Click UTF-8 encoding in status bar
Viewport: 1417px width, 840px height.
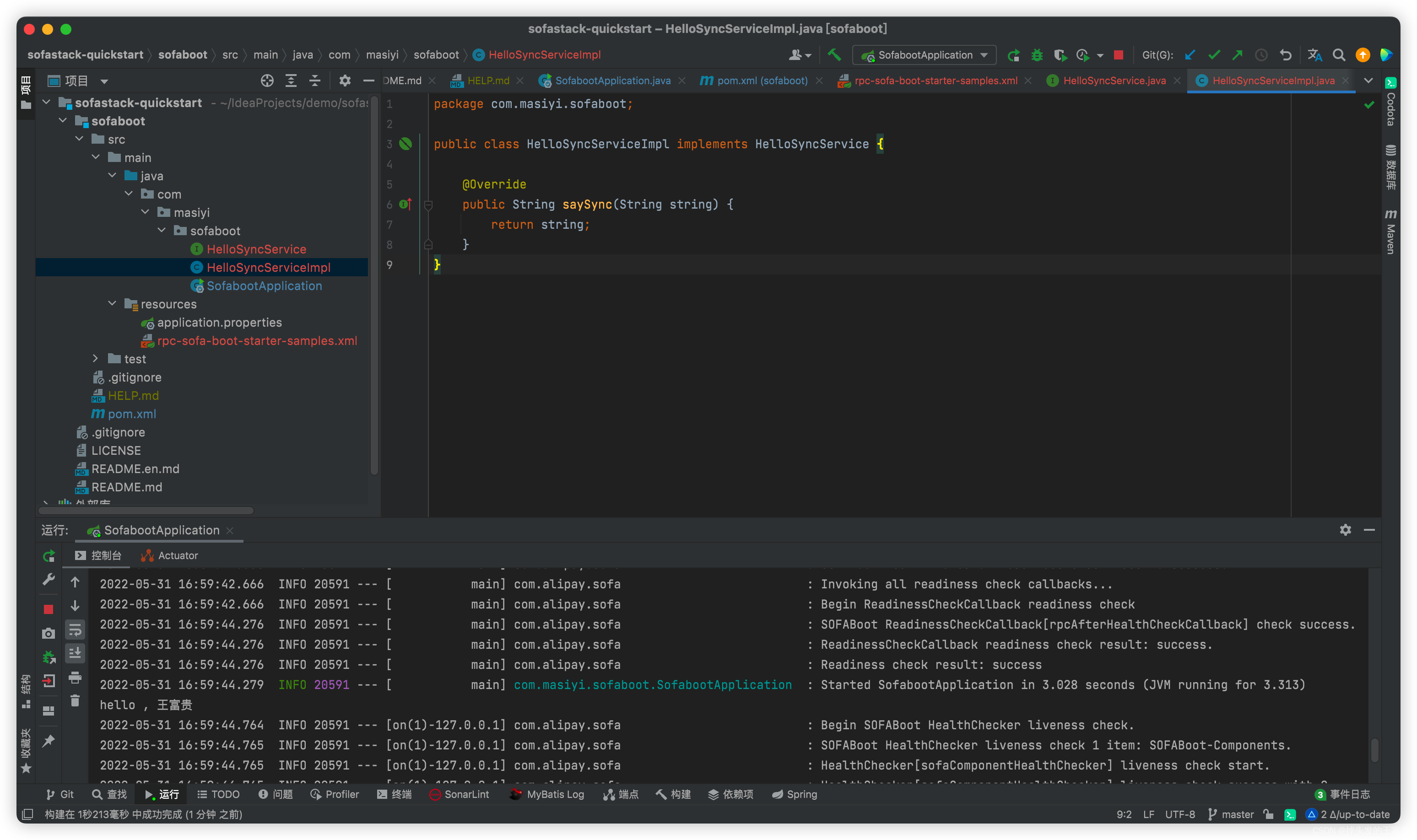click(x=1180, y=814)
